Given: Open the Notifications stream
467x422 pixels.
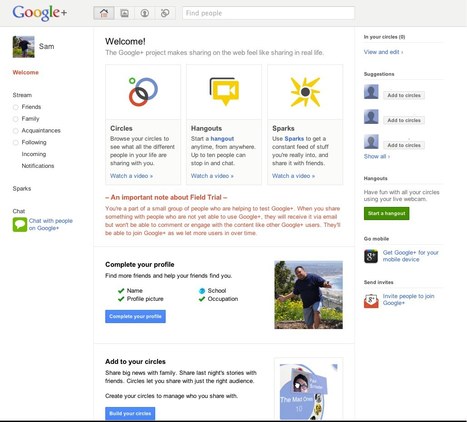Looking at the screenshot, I should (x=38, y=166).
